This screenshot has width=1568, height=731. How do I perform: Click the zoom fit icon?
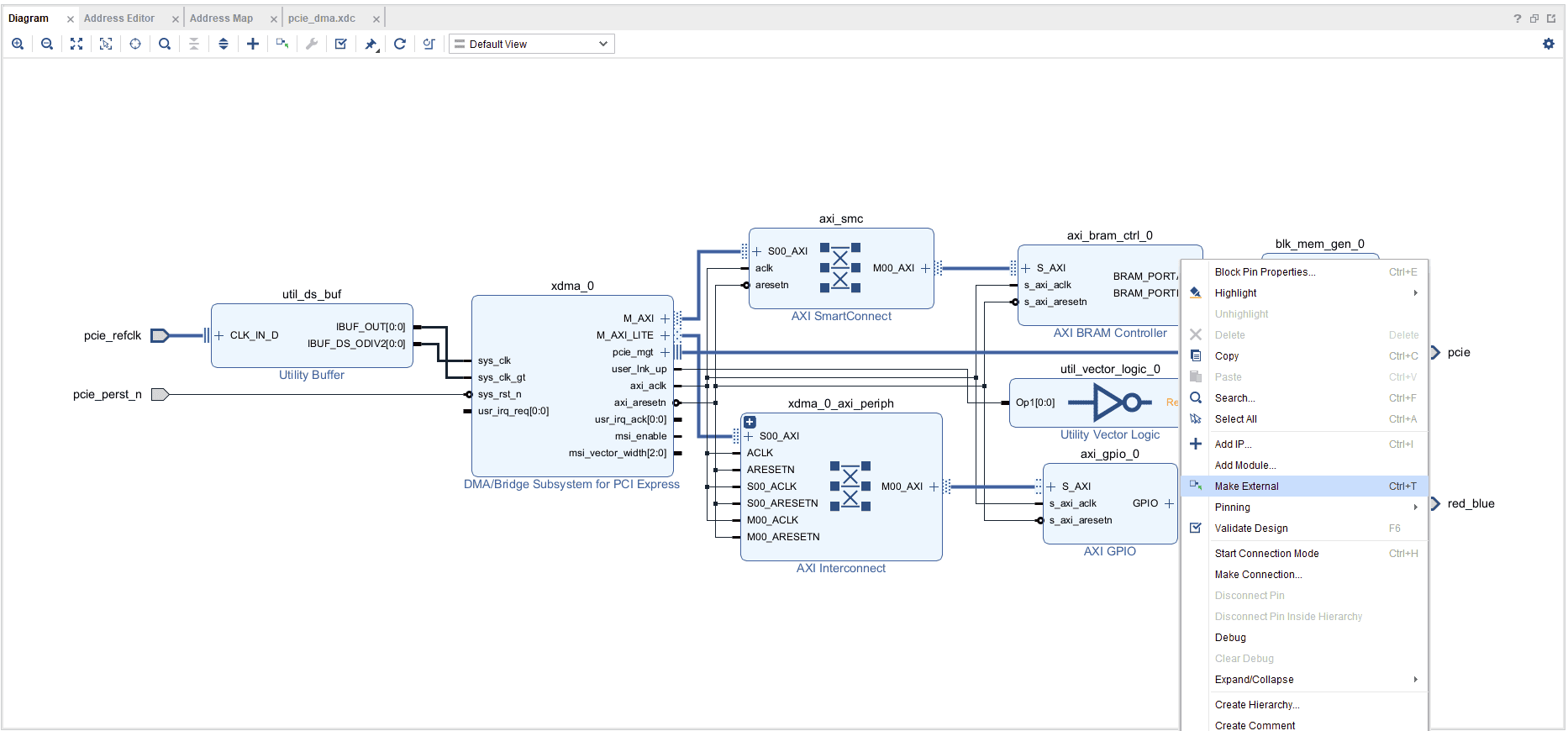(76, 44)
